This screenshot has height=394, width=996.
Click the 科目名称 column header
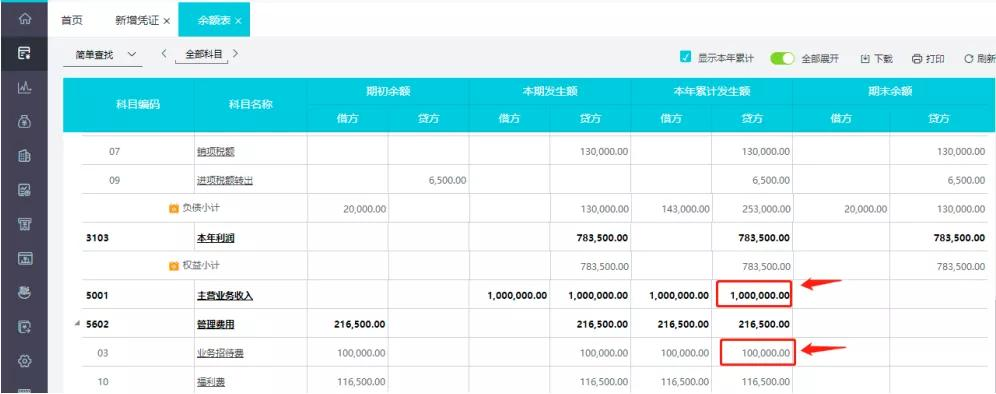click(251, 105)
